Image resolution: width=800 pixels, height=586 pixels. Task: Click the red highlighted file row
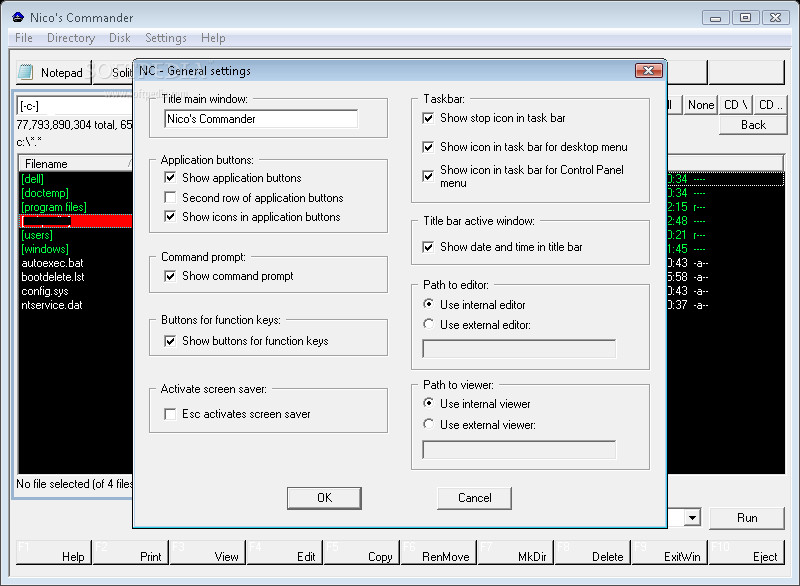click(x=76, y=221)
